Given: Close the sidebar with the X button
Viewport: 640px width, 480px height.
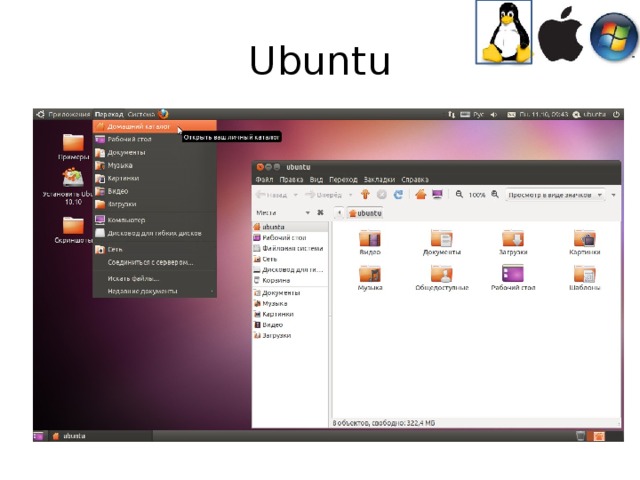Looking at the screenshot, I should point(320,213).
